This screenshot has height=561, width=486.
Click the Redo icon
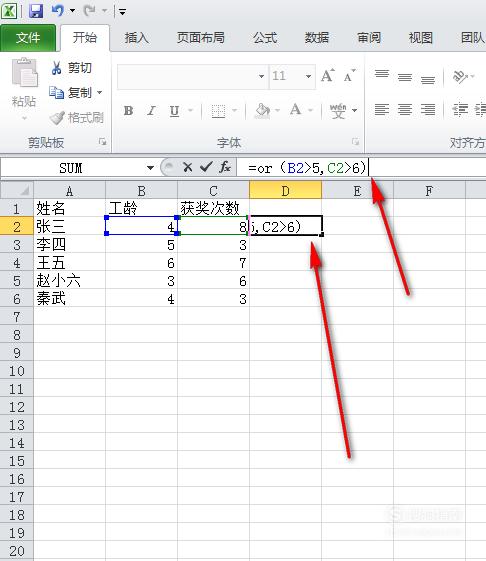click(89, 11)
